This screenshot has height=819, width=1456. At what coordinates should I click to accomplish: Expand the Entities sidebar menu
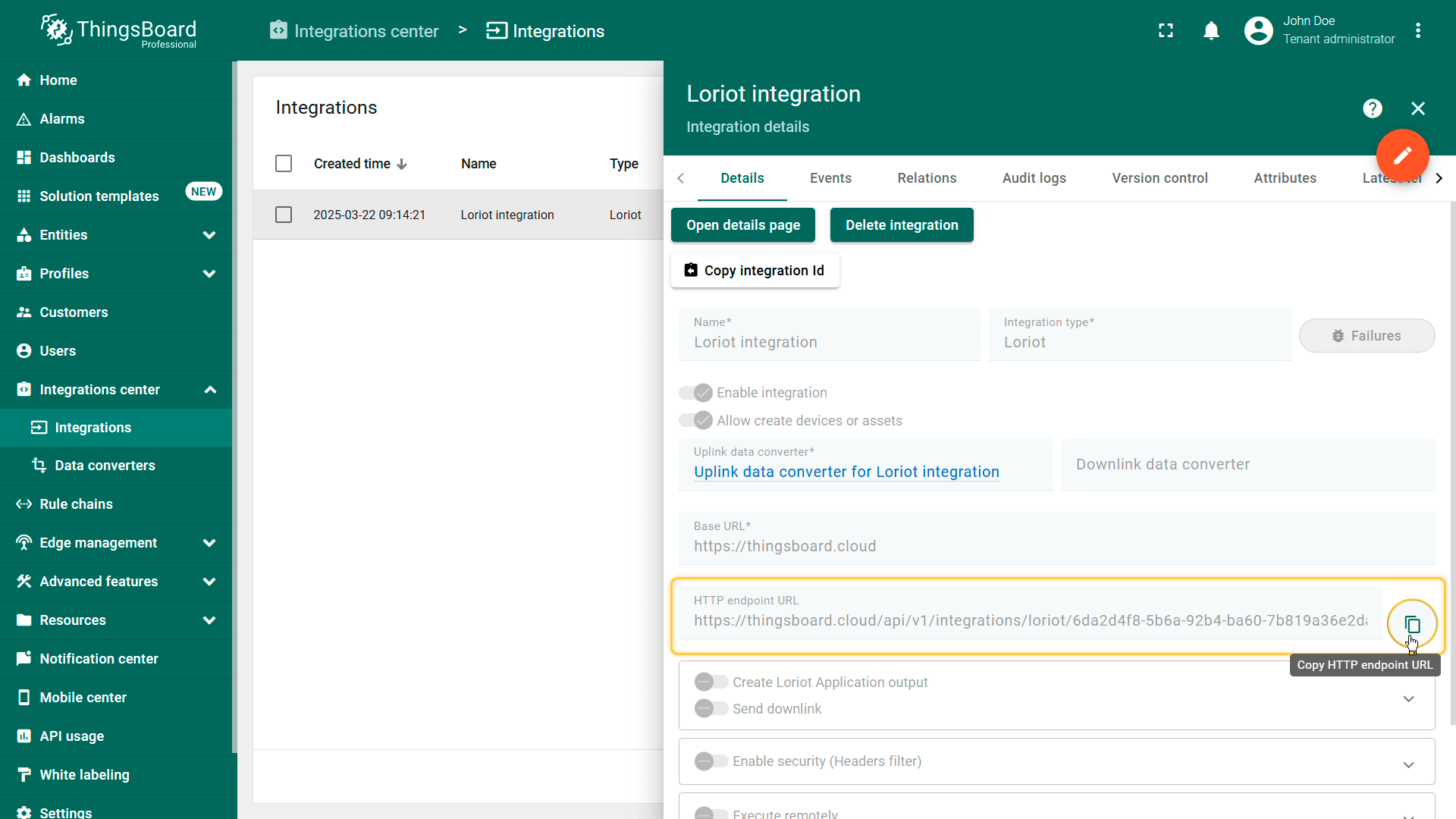point(209,235)
